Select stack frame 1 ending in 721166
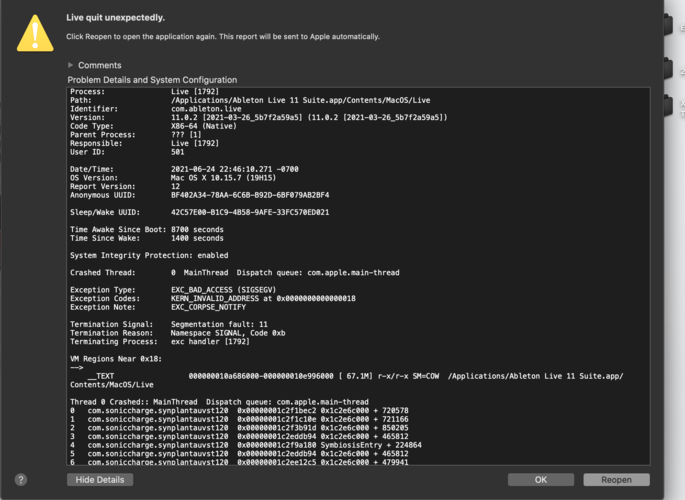Viewport: 685px width, 500px height. (239, 419)
